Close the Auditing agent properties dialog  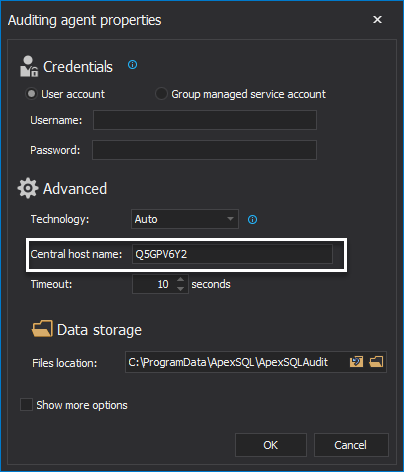click(x=377, y=20)
